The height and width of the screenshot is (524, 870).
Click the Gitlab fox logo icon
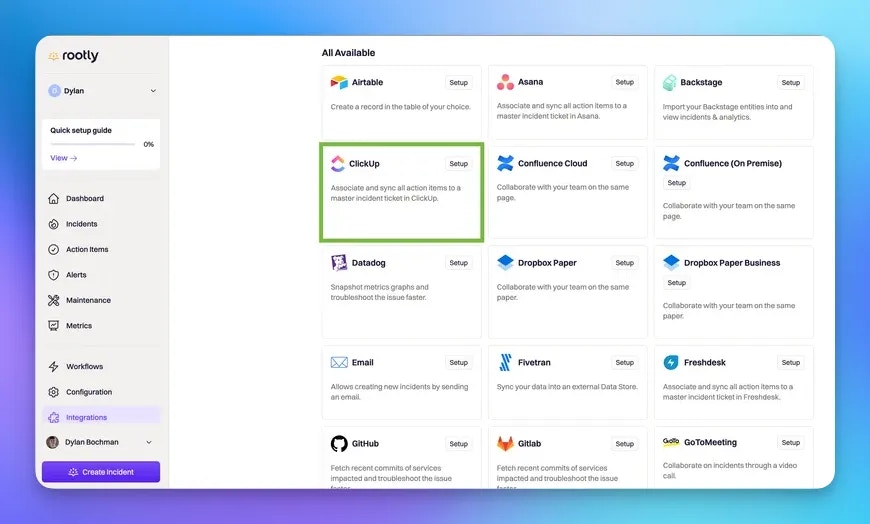pyautogui.click(x=505, y=444)
